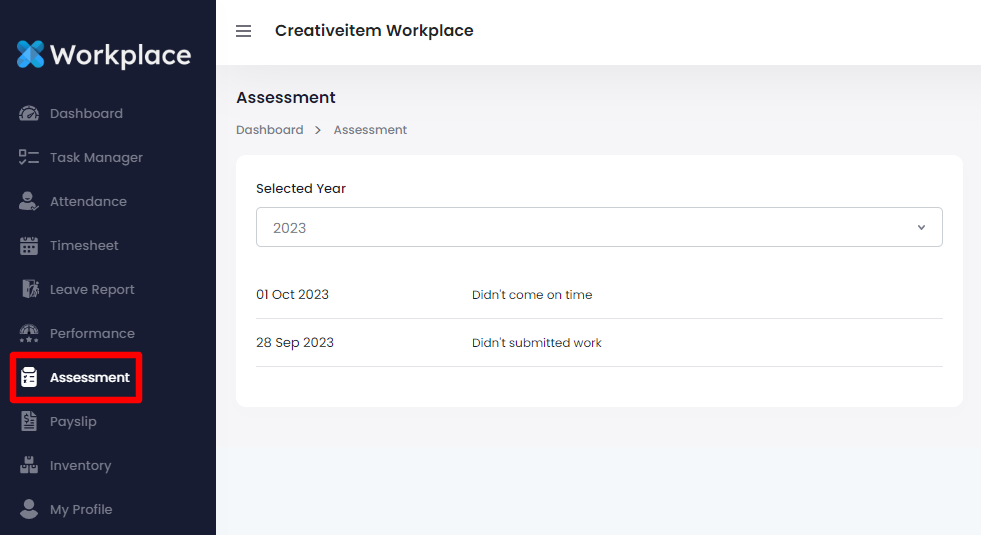
Task: Click the Leave Report door icon
Action: [29, 290]
